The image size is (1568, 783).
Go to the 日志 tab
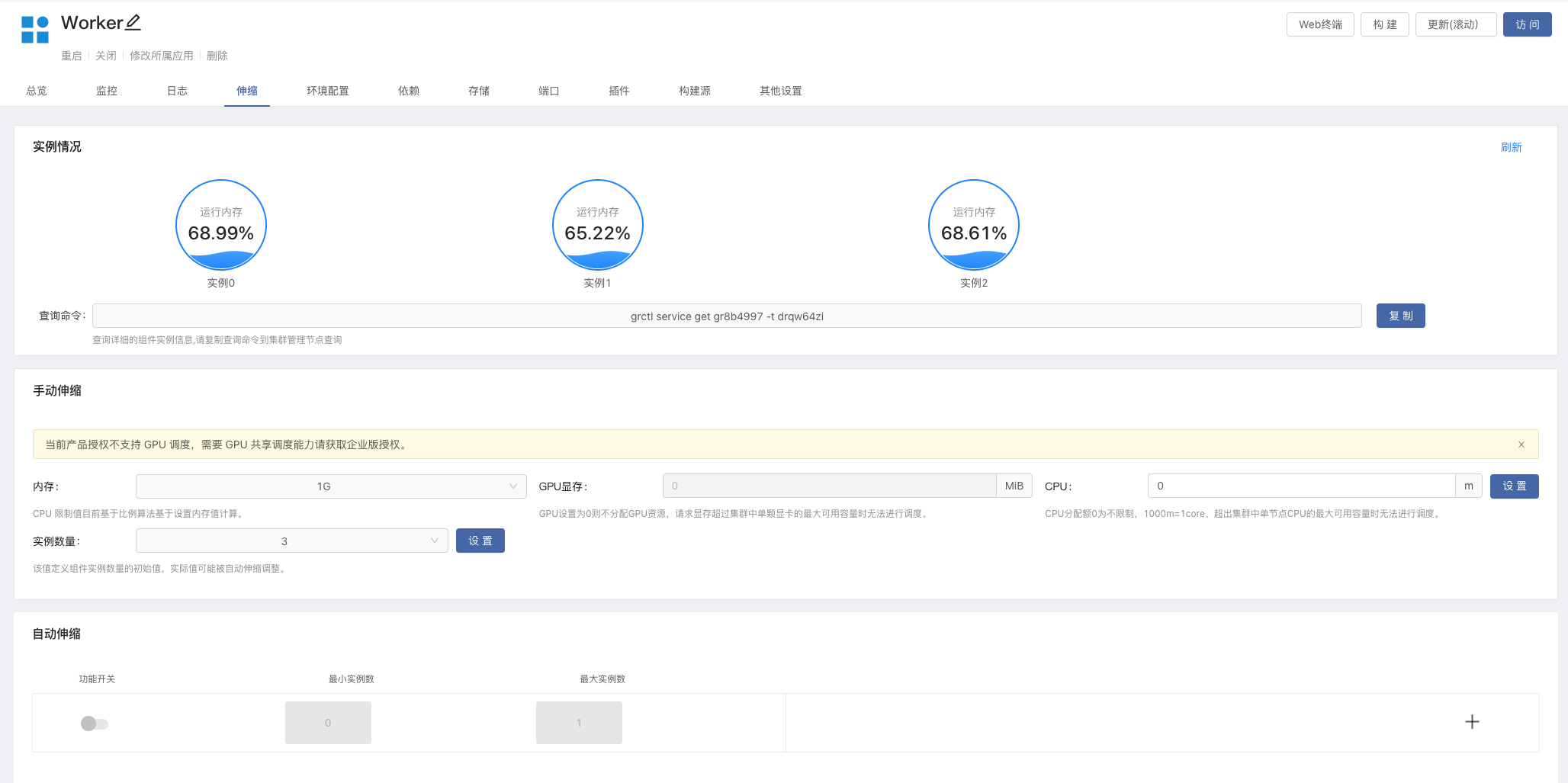[177, 91]
